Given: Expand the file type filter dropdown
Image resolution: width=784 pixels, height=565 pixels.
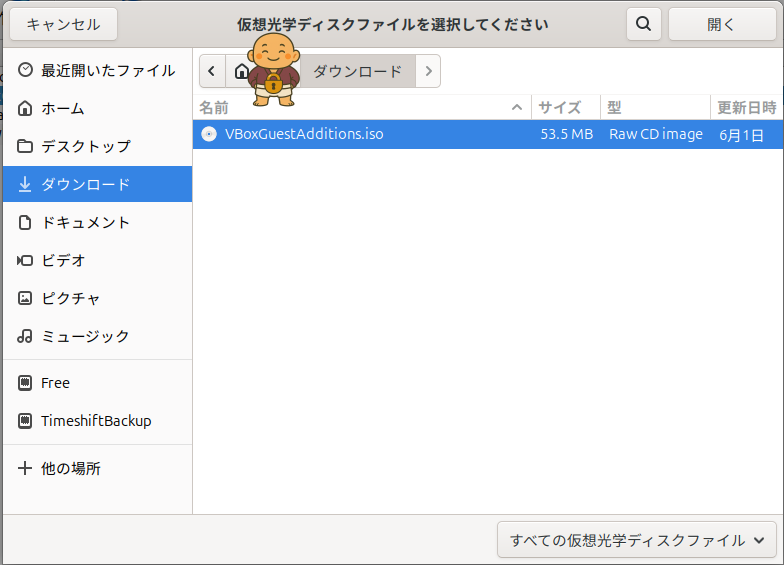Looking at the screenshot, I should pos(637,540).
